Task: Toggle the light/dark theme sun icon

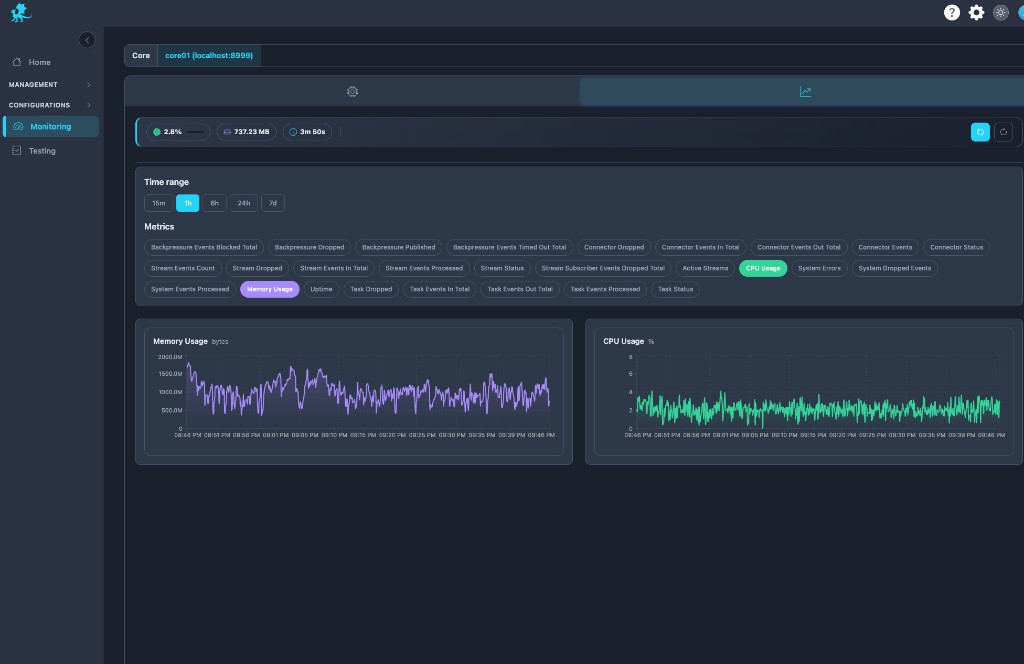Action: (x=1000, y=12)
